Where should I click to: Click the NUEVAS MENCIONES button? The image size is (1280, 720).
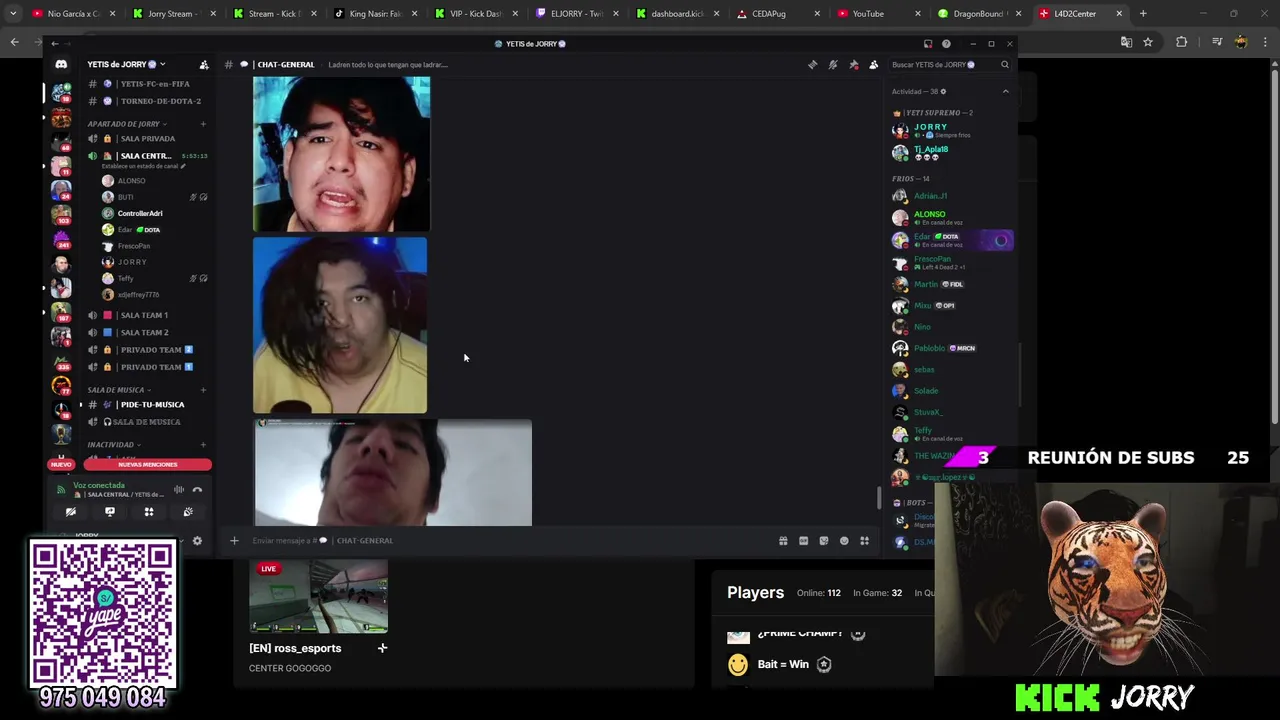148,465
